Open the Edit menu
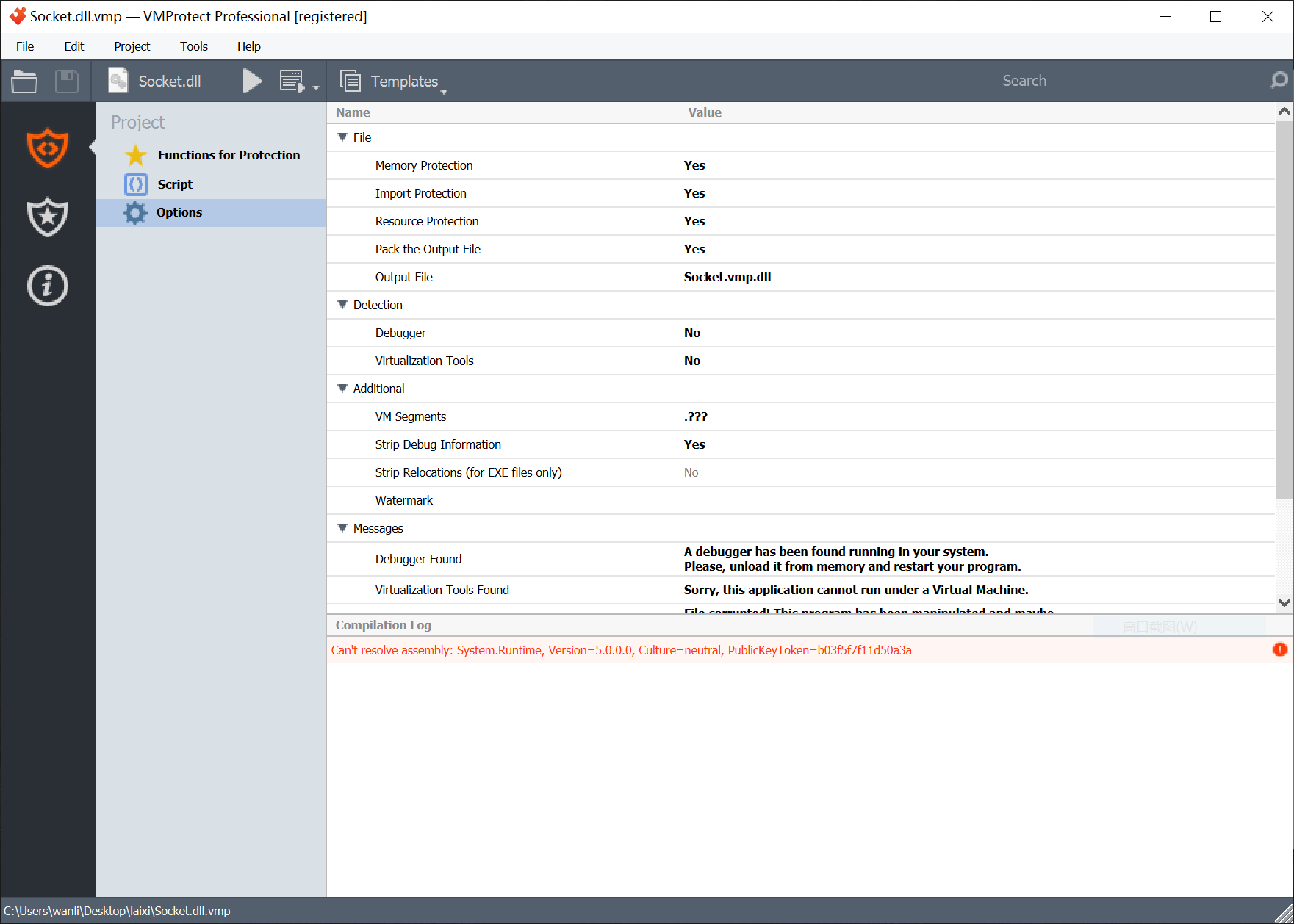 click(x=74, y=46)
